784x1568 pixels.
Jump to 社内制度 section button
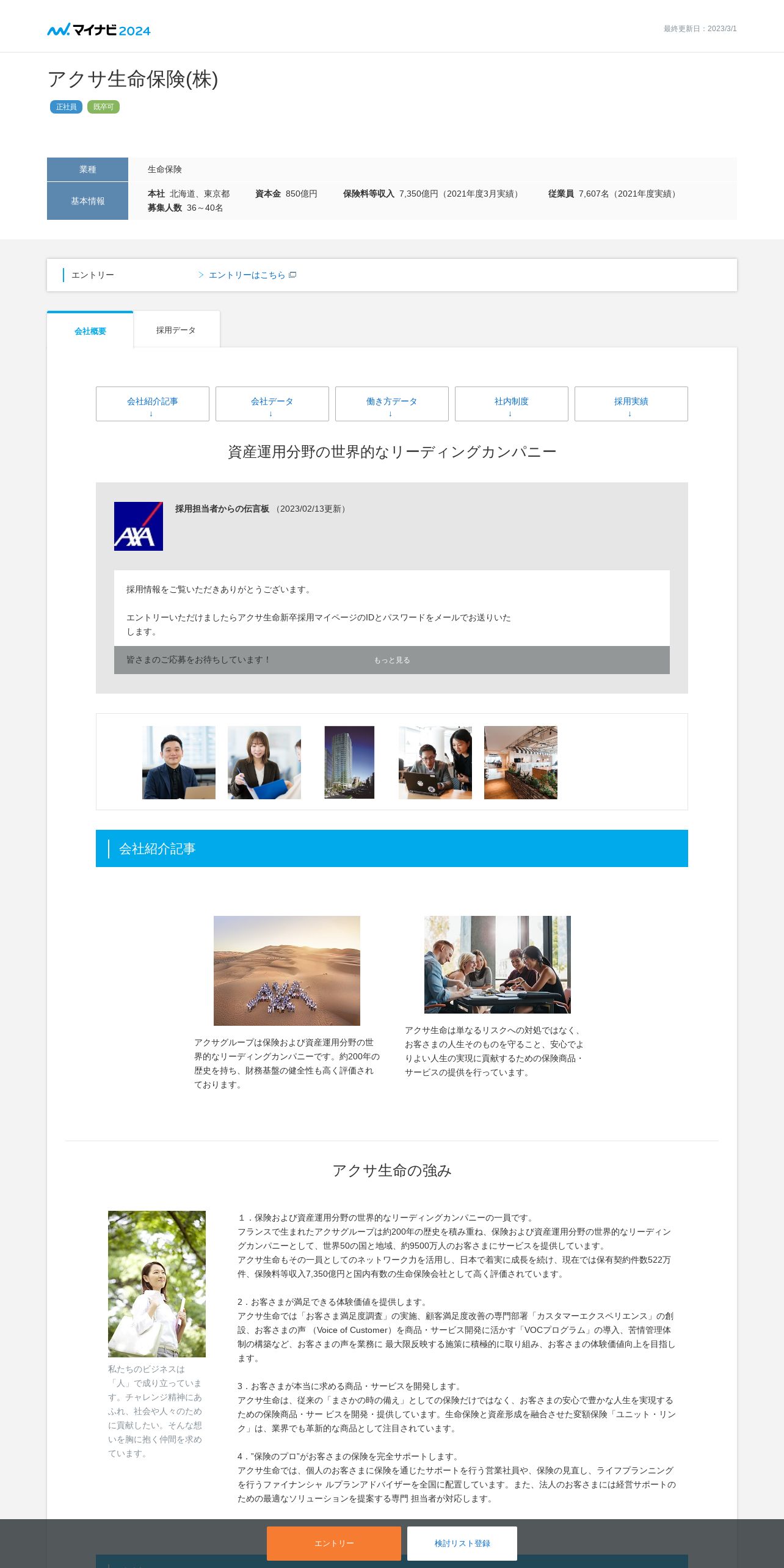[x=512, y=404]
